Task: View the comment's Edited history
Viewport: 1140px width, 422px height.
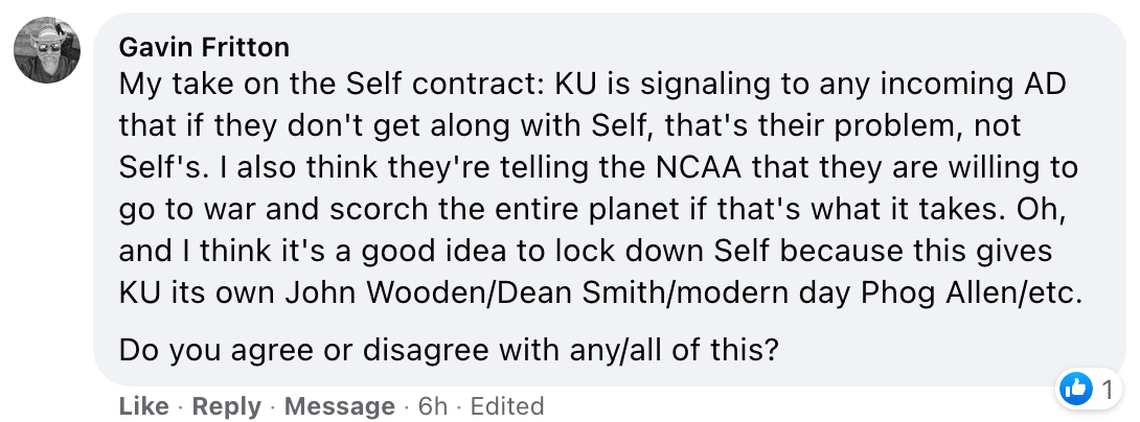Action: coord(507,406)
